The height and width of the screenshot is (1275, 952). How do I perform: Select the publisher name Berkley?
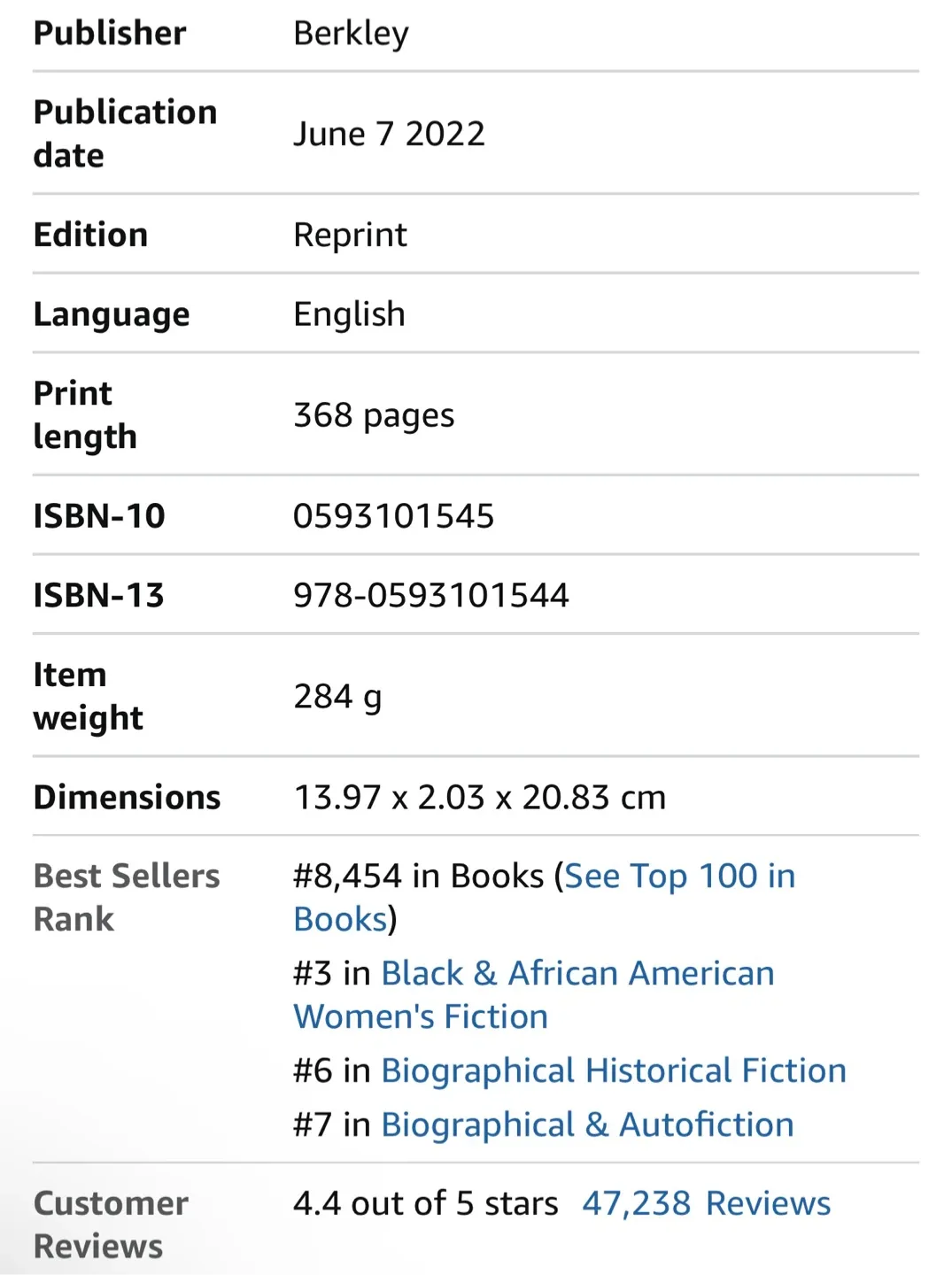(x=351, y=33)
